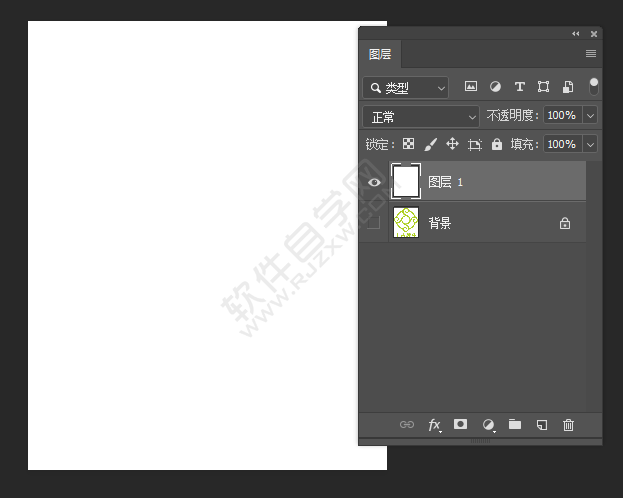Add a layer mask

pos(460,424)
